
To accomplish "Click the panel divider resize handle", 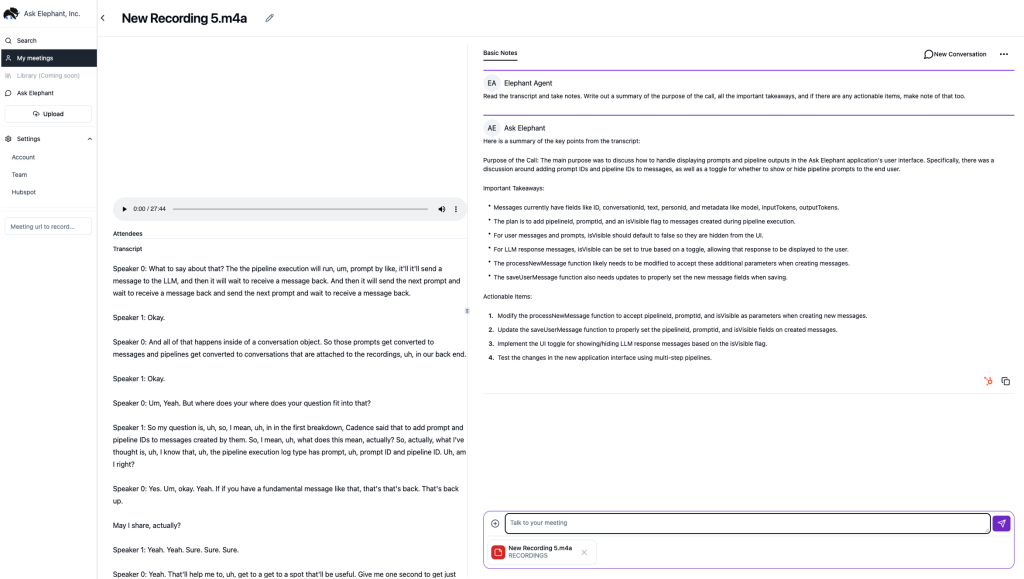I will [x=467, y=311].
